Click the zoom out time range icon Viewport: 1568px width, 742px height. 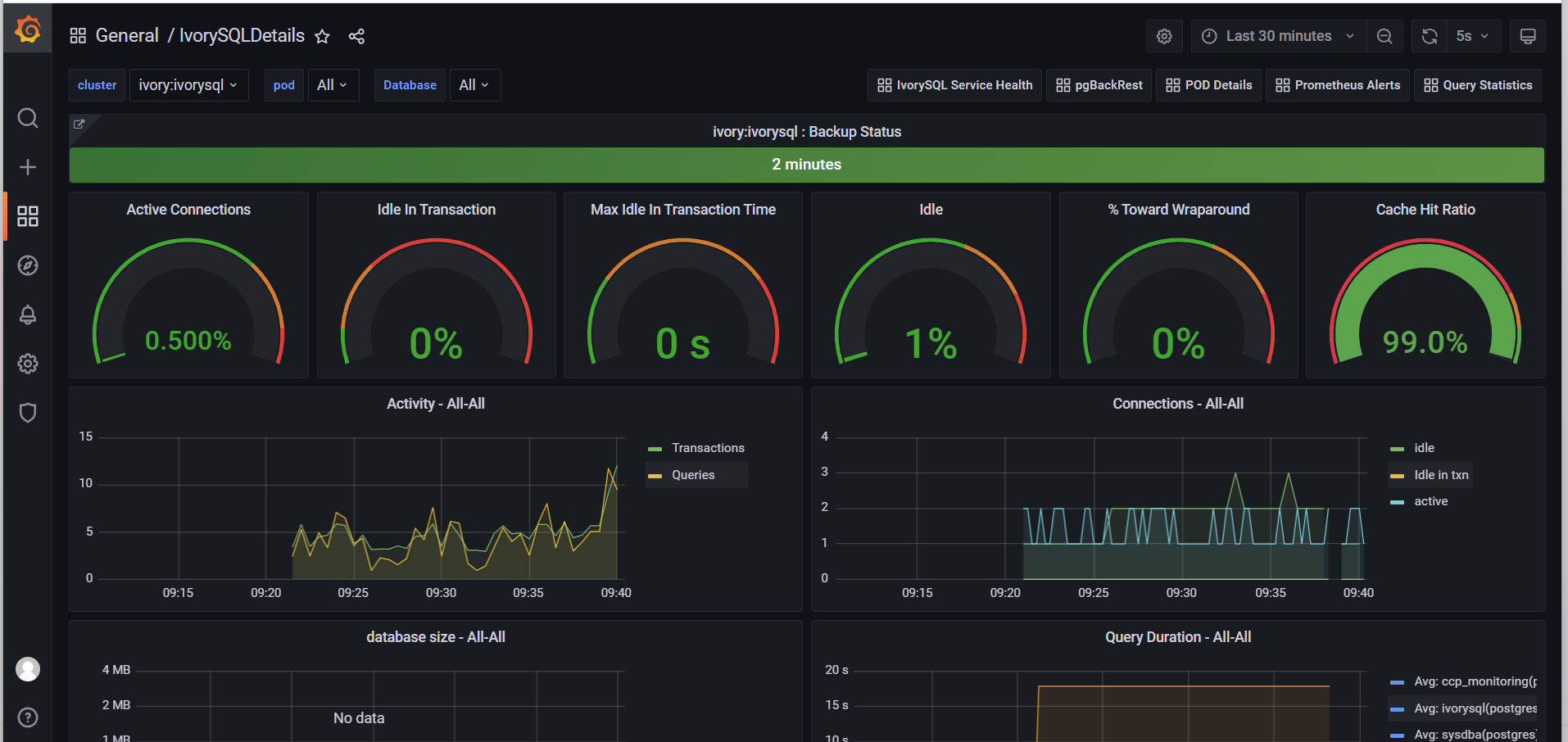pos(1384,36)
